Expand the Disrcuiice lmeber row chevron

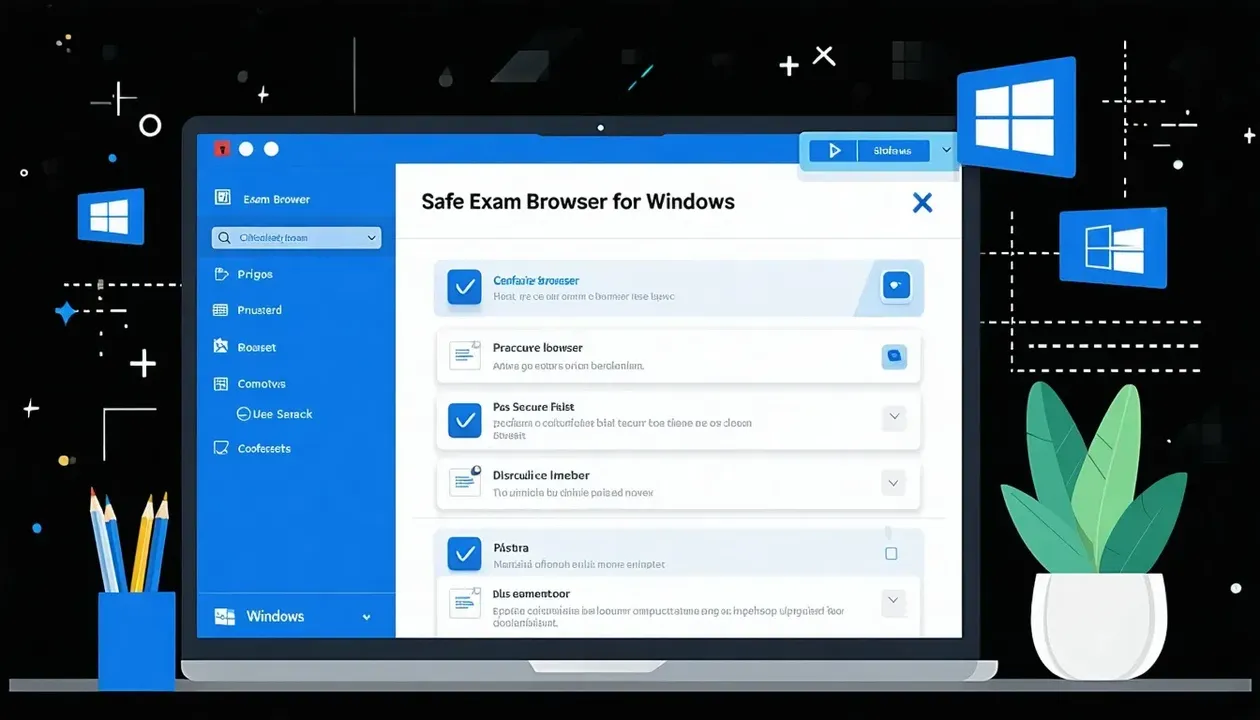(x=894, y=483)
